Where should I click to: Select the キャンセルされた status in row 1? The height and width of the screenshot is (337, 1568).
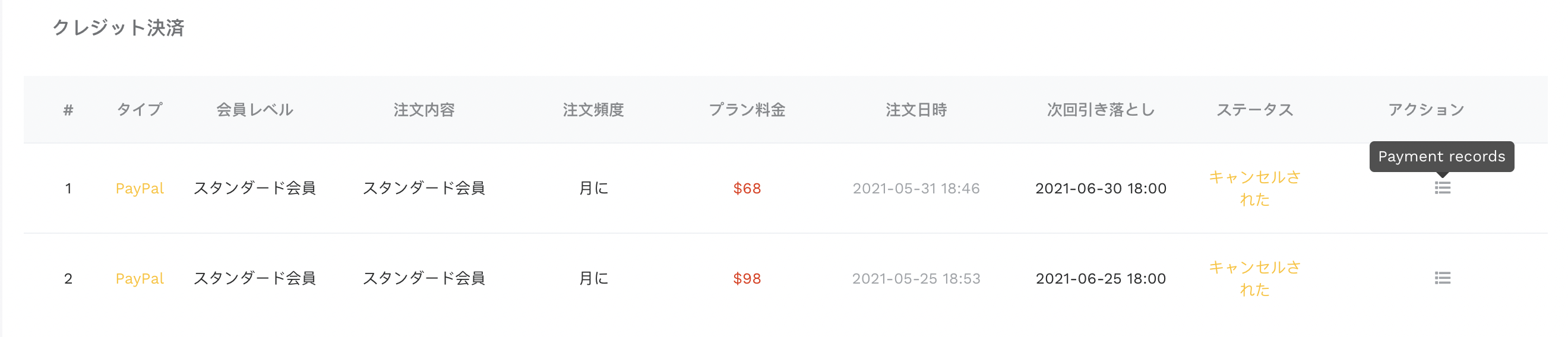[x=1254, y=188]
